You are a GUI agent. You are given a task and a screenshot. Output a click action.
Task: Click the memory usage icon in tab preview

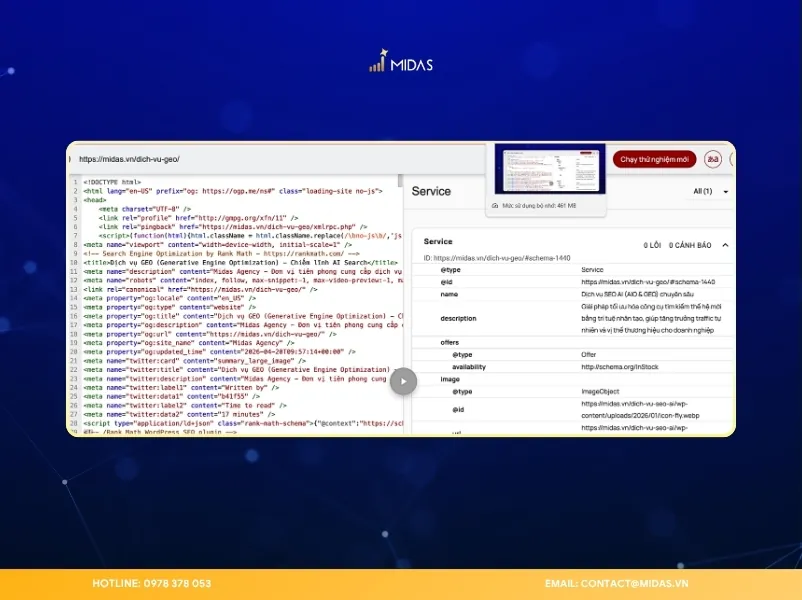tap(494, 205)
